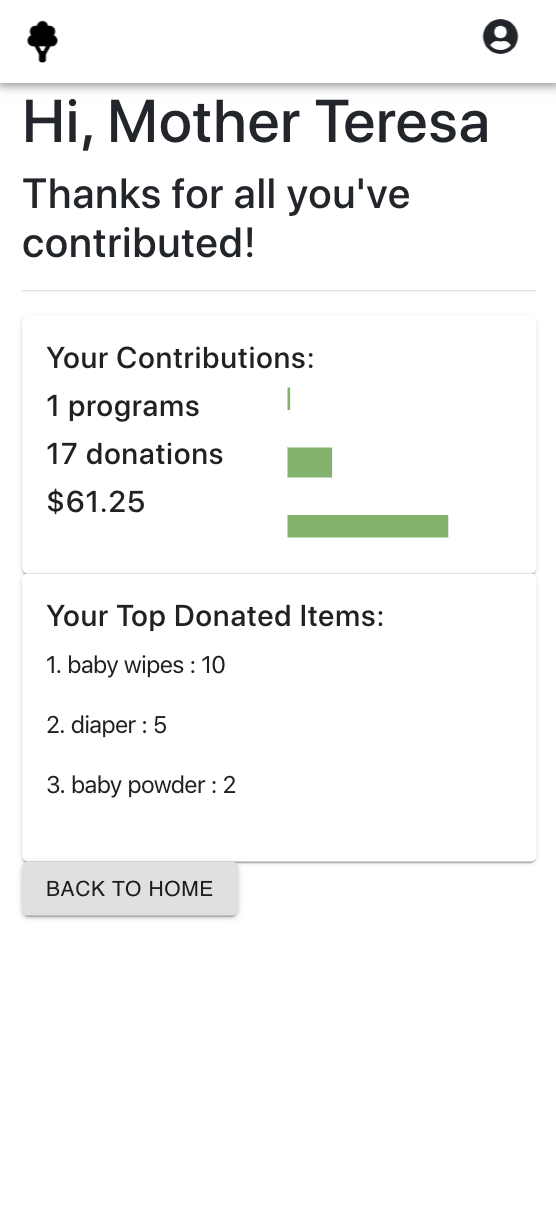The width and height of the screenshot is (556, 1210).
Task: Click the Back to Home button
Action: coord(130,889)
